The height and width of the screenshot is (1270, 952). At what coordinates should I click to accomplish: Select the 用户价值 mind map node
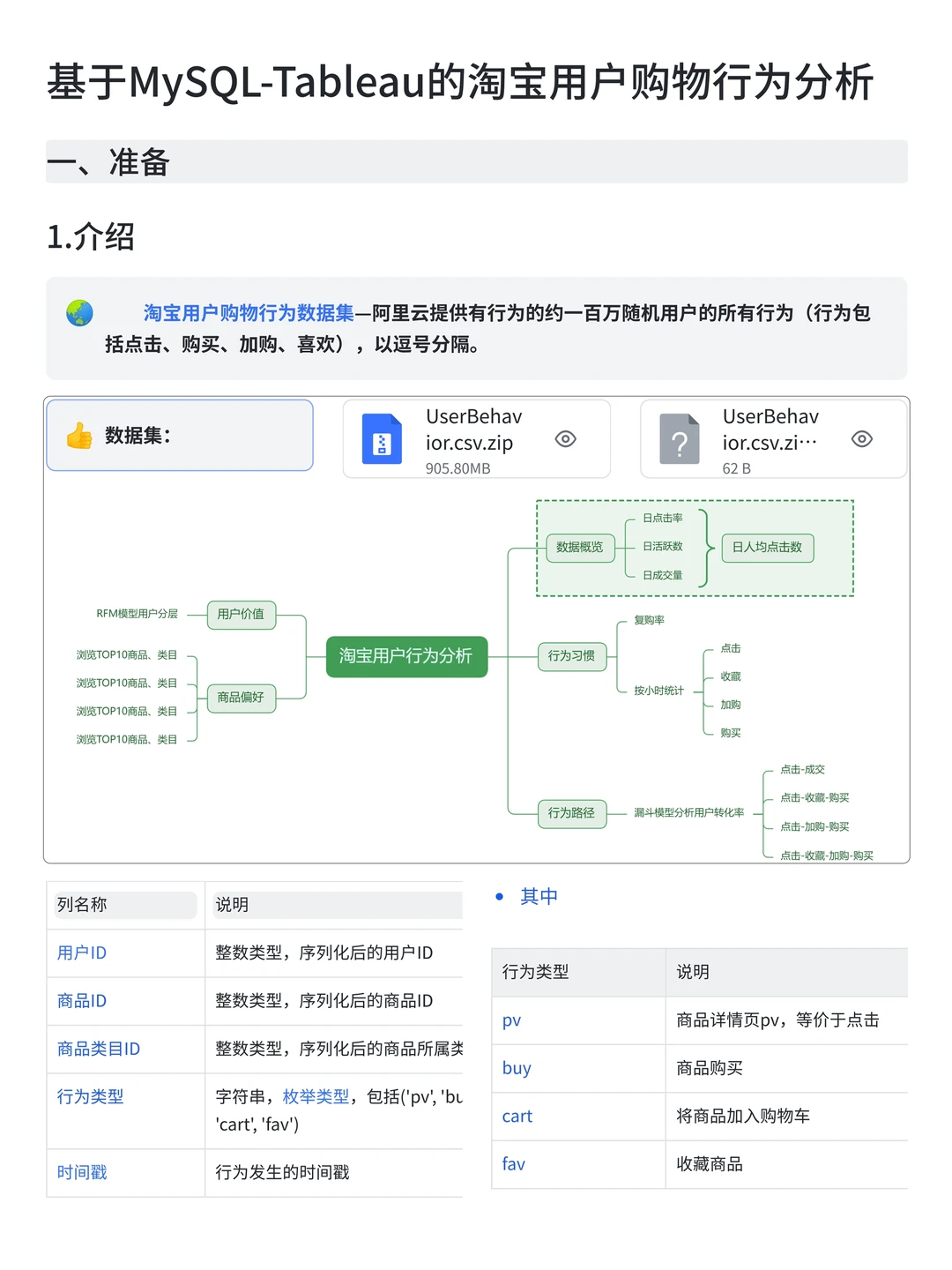(x=241, y=615)
